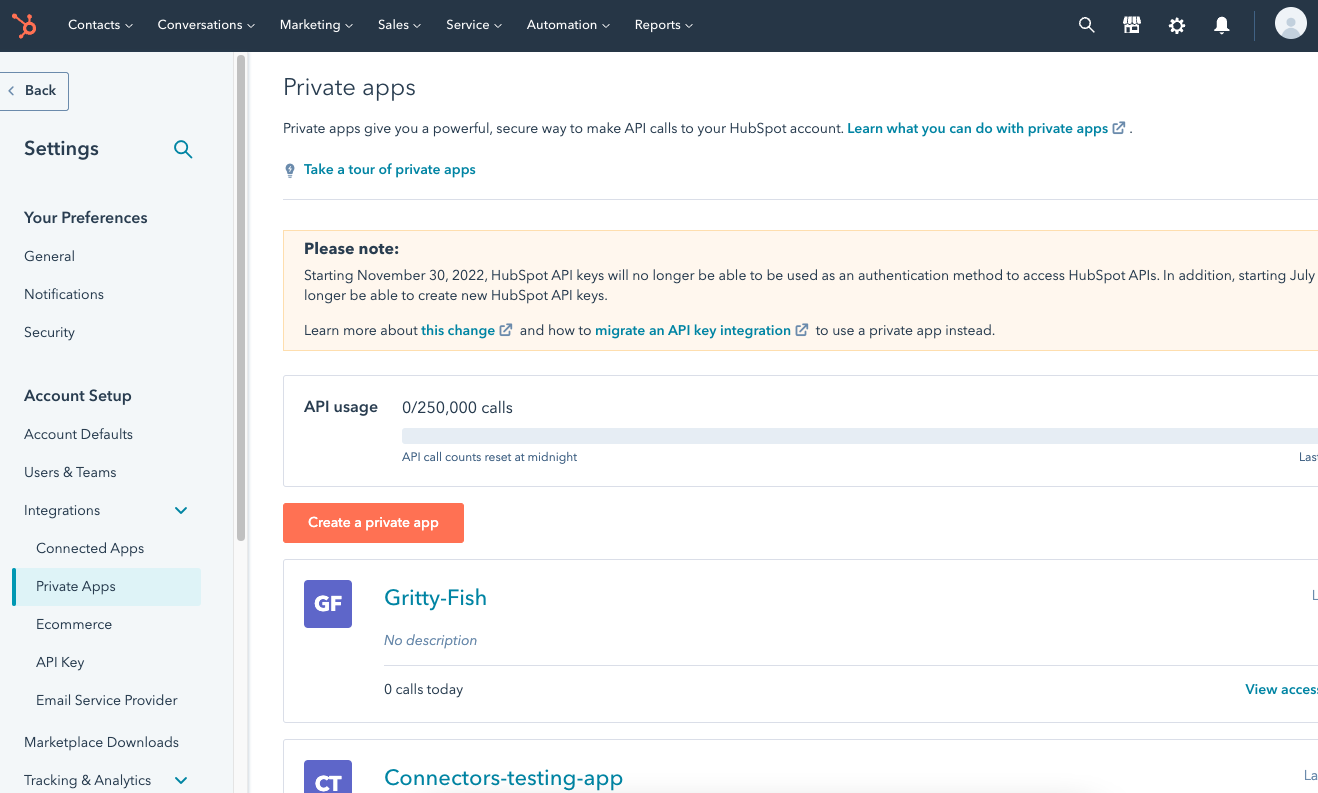
Task: Click the 'Account Setup' heading
Action: (77, 396)
